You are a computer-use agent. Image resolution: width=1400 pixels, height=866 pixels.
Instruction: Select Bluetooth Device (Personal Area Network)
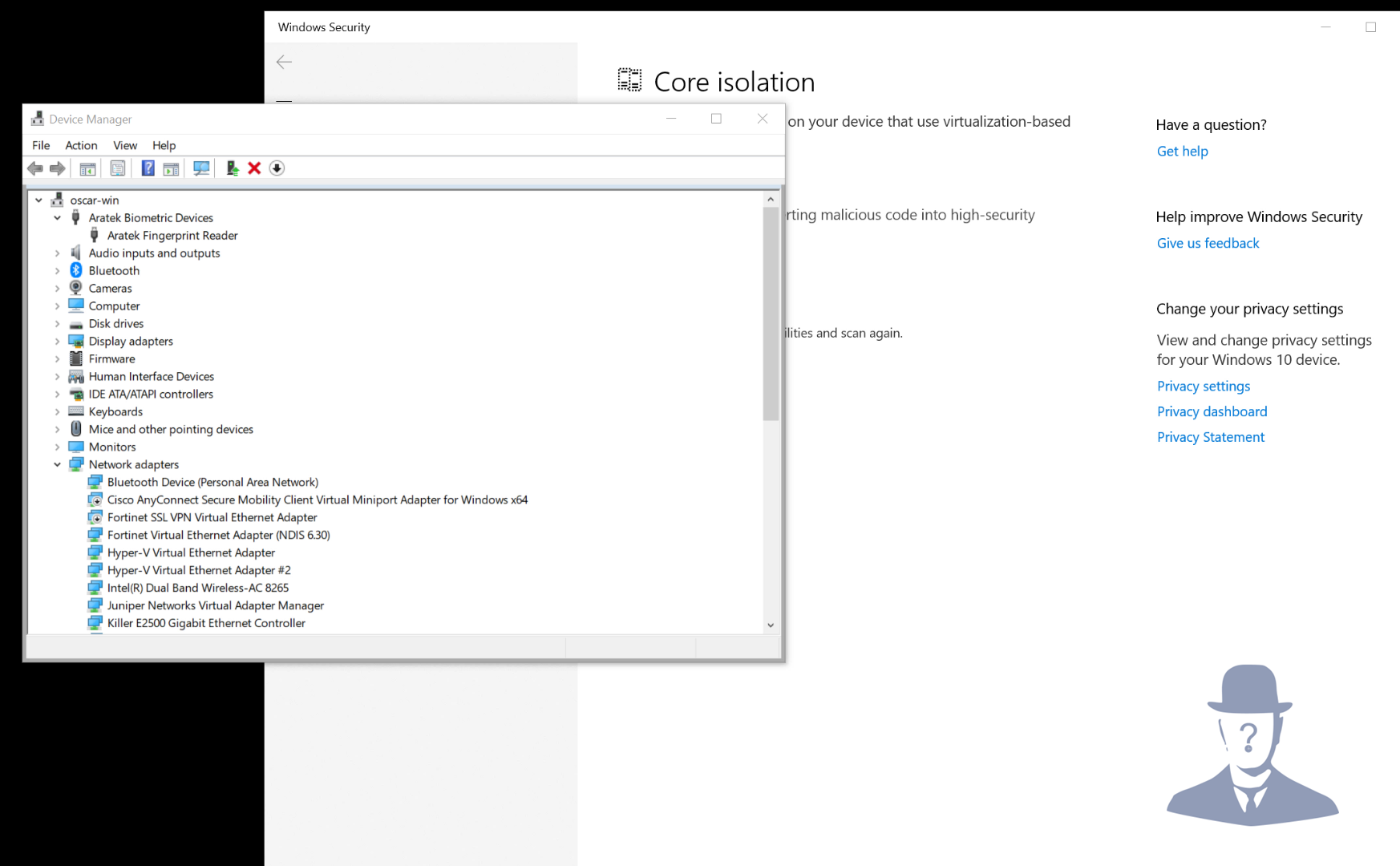212,482
